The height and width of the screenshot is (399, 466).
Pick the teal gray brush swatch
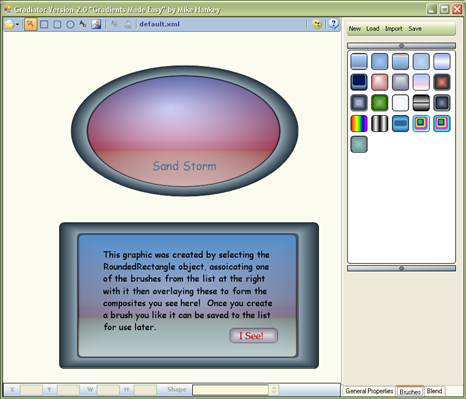tap(359, 144)
